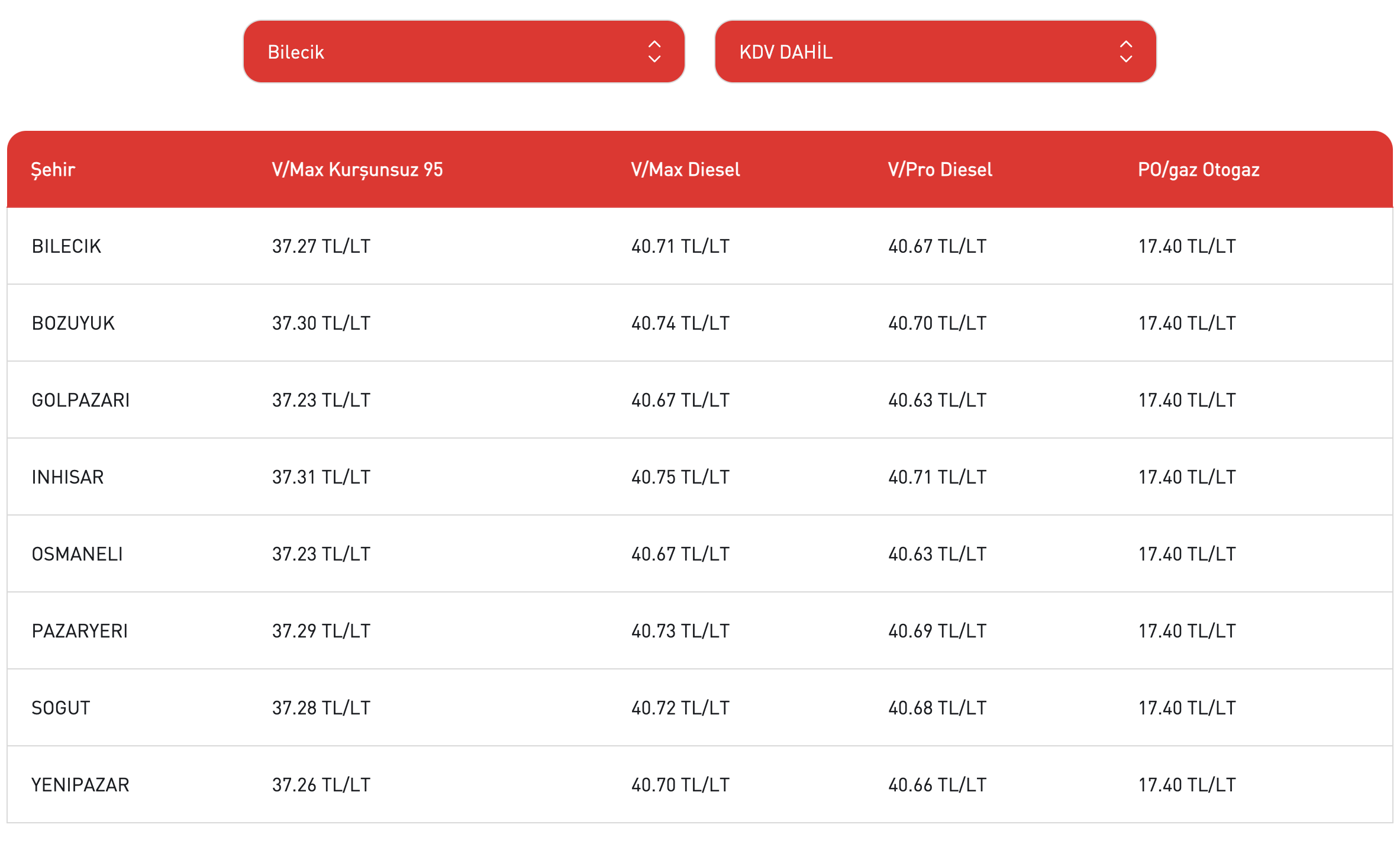Click INHISAR V/Max Diesel price 40.75 TL/LT
The width and height of the screenshot is (1400, 850).
tap(680, 477)
